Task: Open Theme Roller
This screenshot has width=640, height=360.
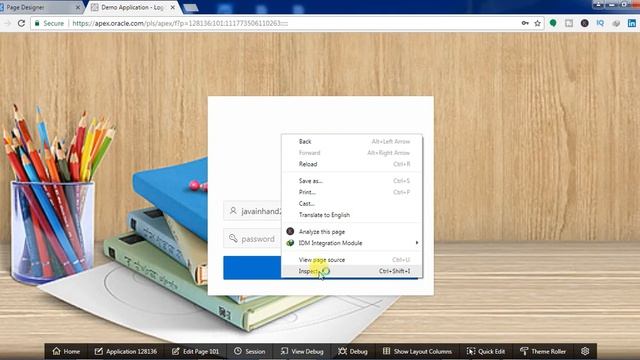Action: point(543,351)
